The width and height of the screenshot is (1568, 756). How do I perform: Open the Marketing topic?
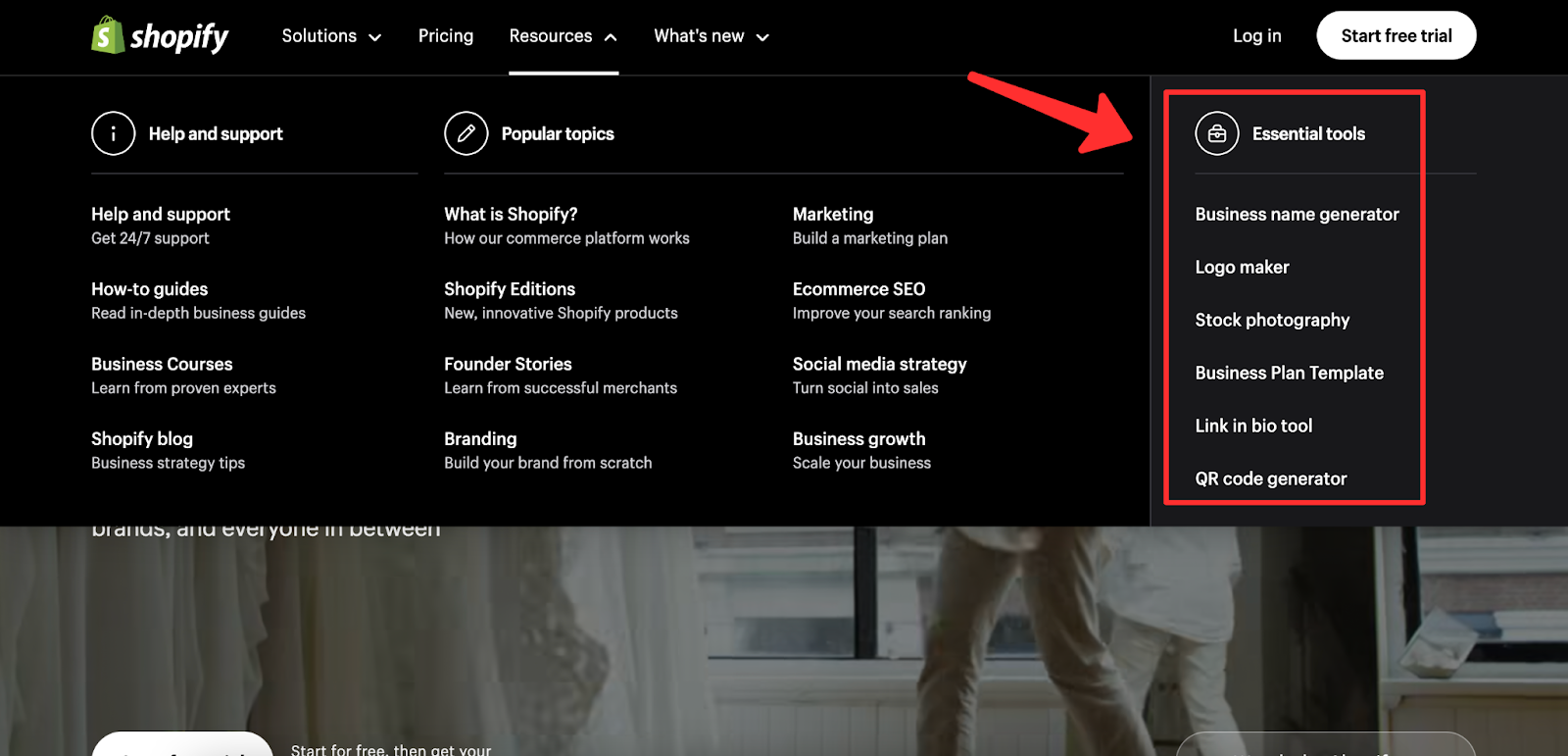(x=870, y=226)
